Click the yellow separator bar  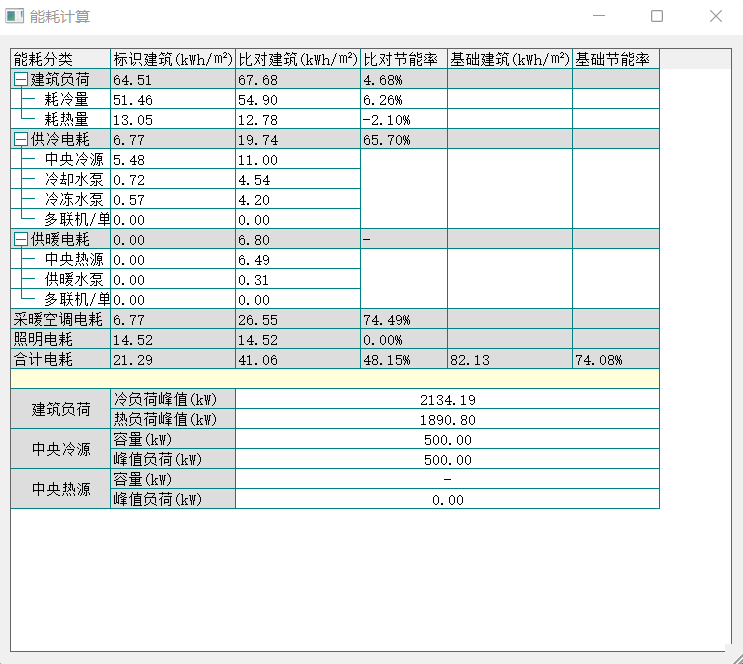pos(335,379)
